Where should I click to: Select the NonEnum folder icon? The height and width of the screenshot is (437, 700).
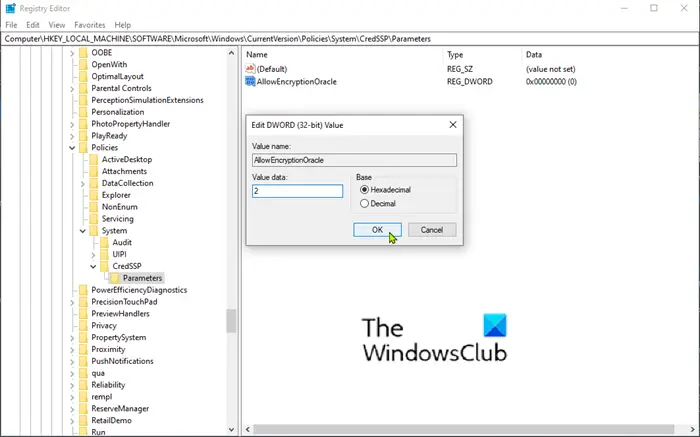click(x=94, y=207)
